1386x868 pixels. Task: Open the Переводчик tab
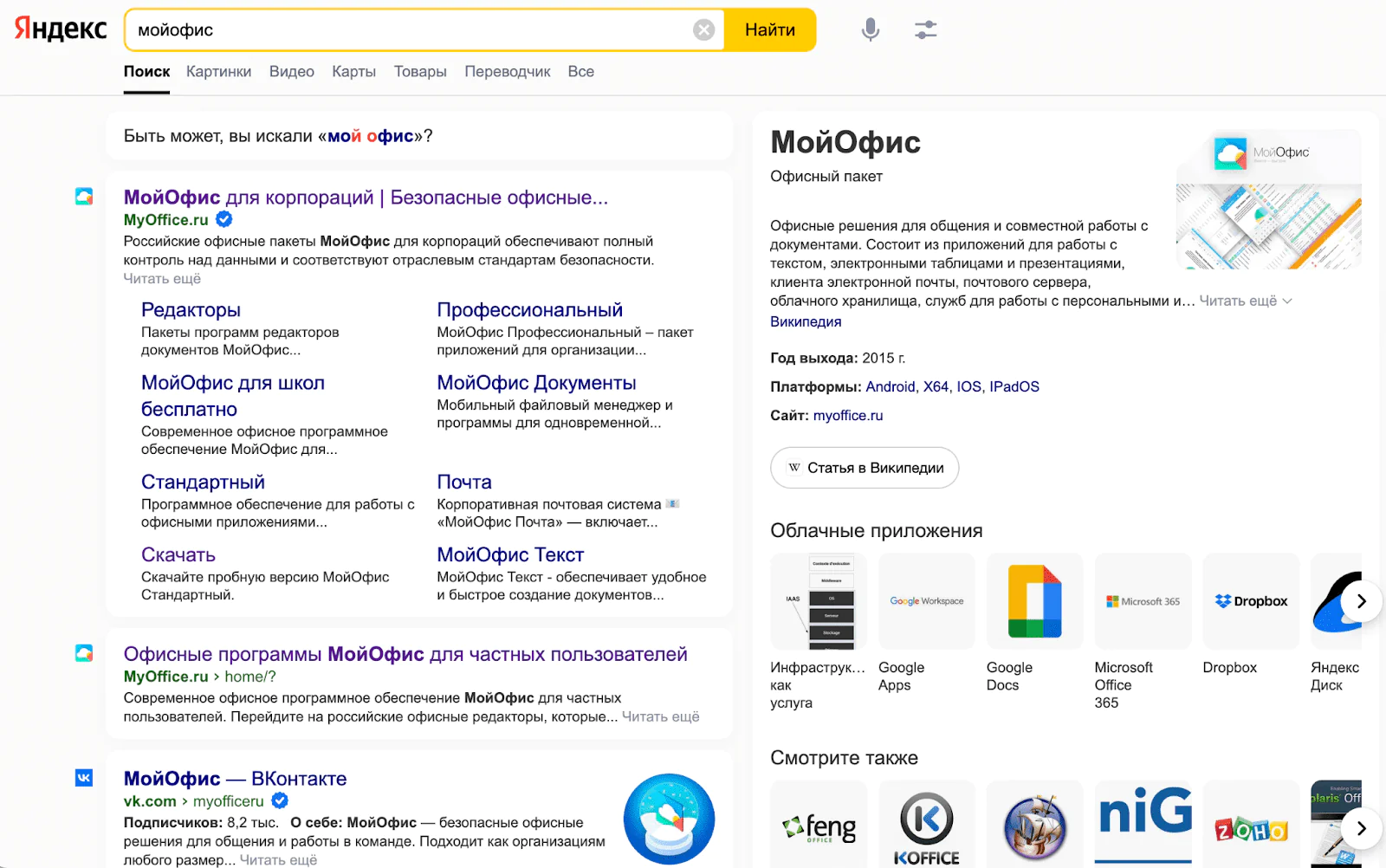point(507,72)
